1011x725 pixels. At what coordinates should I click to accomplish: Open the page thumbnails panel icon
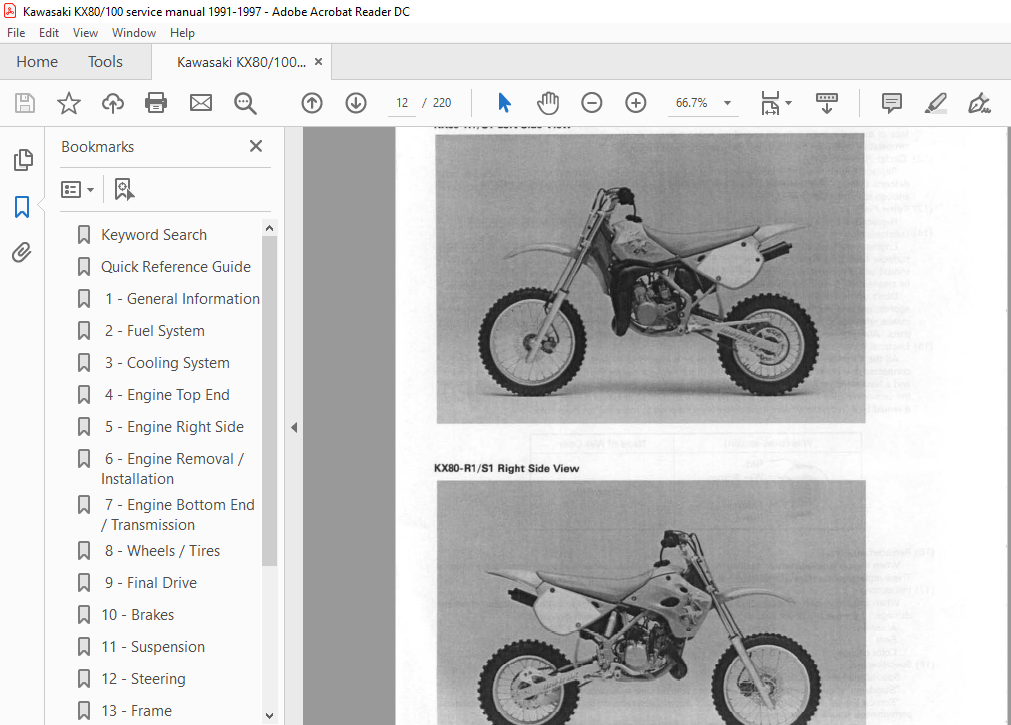click(x=23, y=160)
